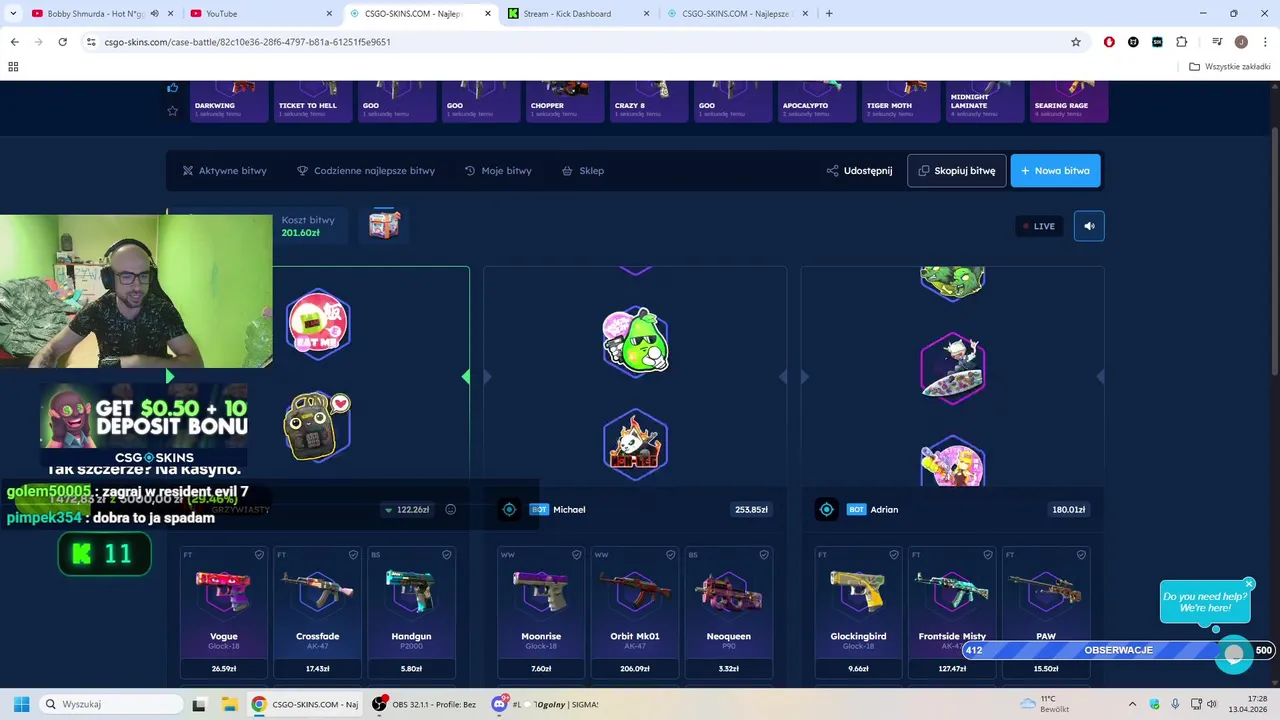The width and height of the screenshot is (1280, 720).
Task: Select the Vogue Glock-18 skin card
Action: point(224,612)
